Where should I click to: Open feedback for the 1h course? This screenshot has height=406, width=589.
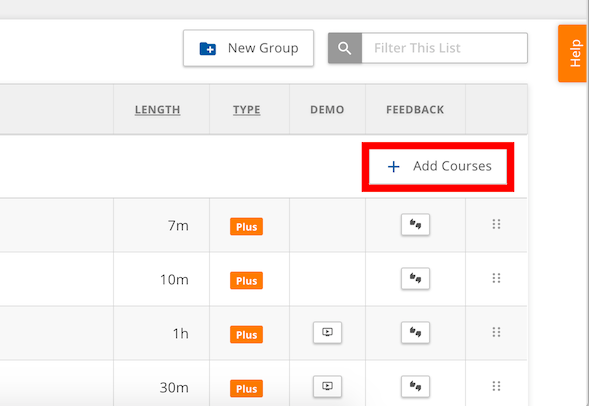pos(415,333)
